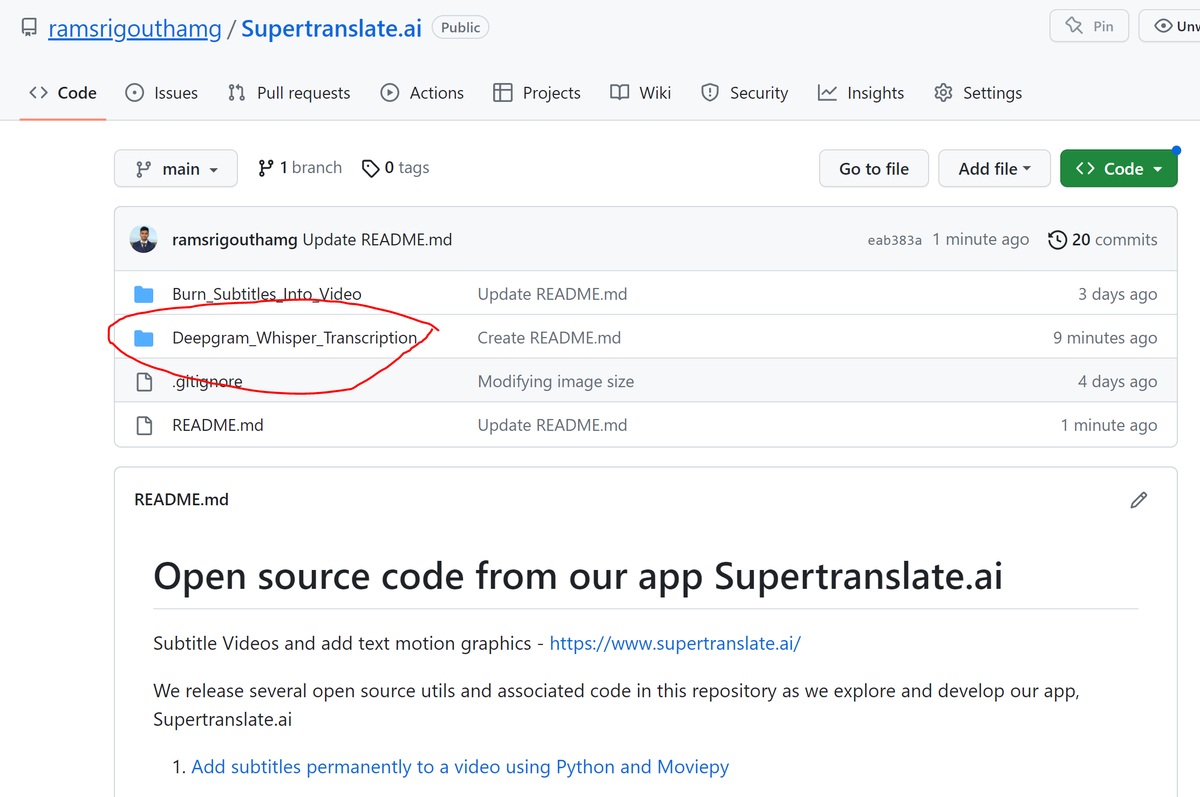This screenshot has height=797, width=1200.
Task: Click the 3 days ago timestamp
Action: 1117,294
